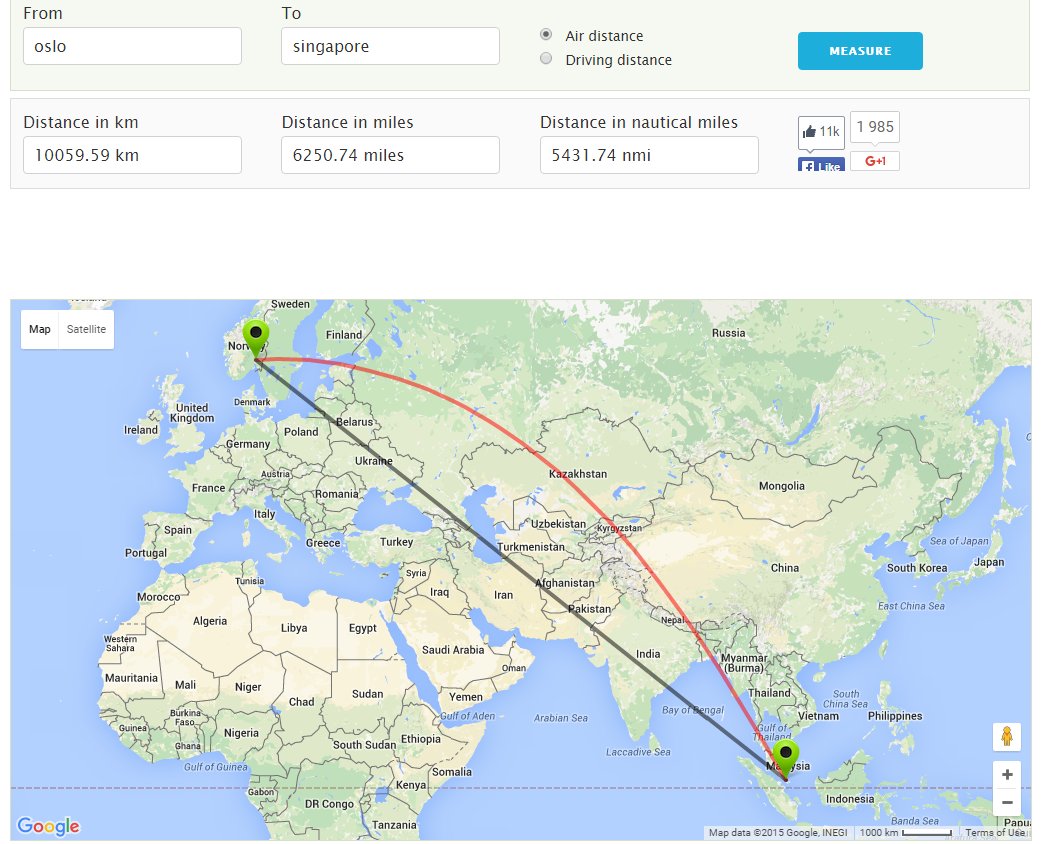The image size is (1054, 844).
Task: Click the blue MEASURE button
Action: [860, 51]
